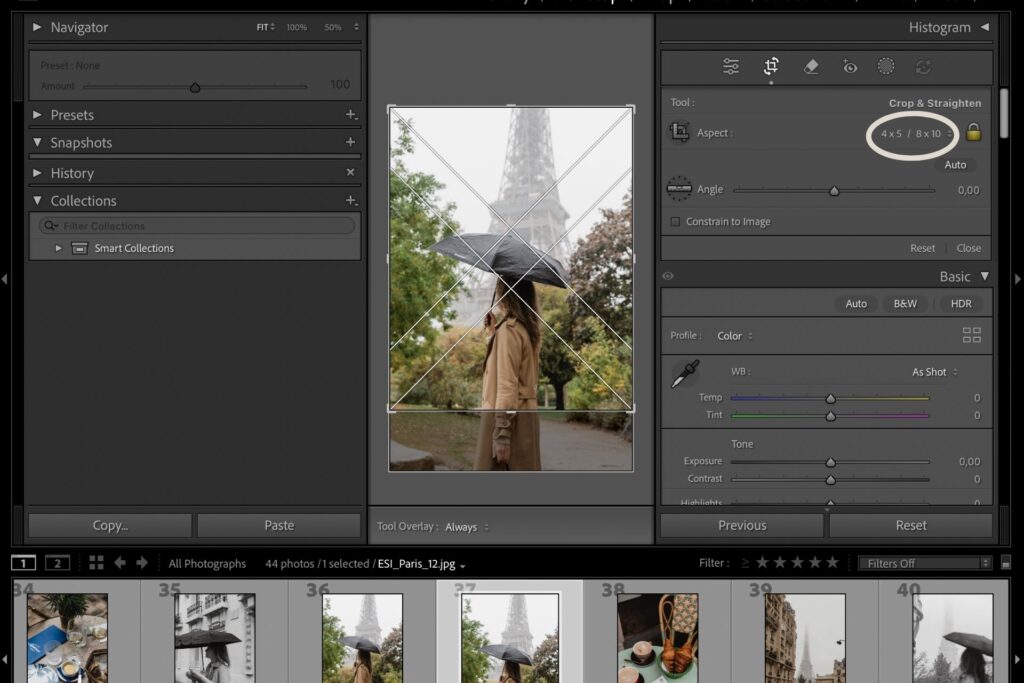Image resolution: width=1024 pixels, height=683 pixels.
Task: Expand the Smart Collections tree row
Action: coord(58,248)
